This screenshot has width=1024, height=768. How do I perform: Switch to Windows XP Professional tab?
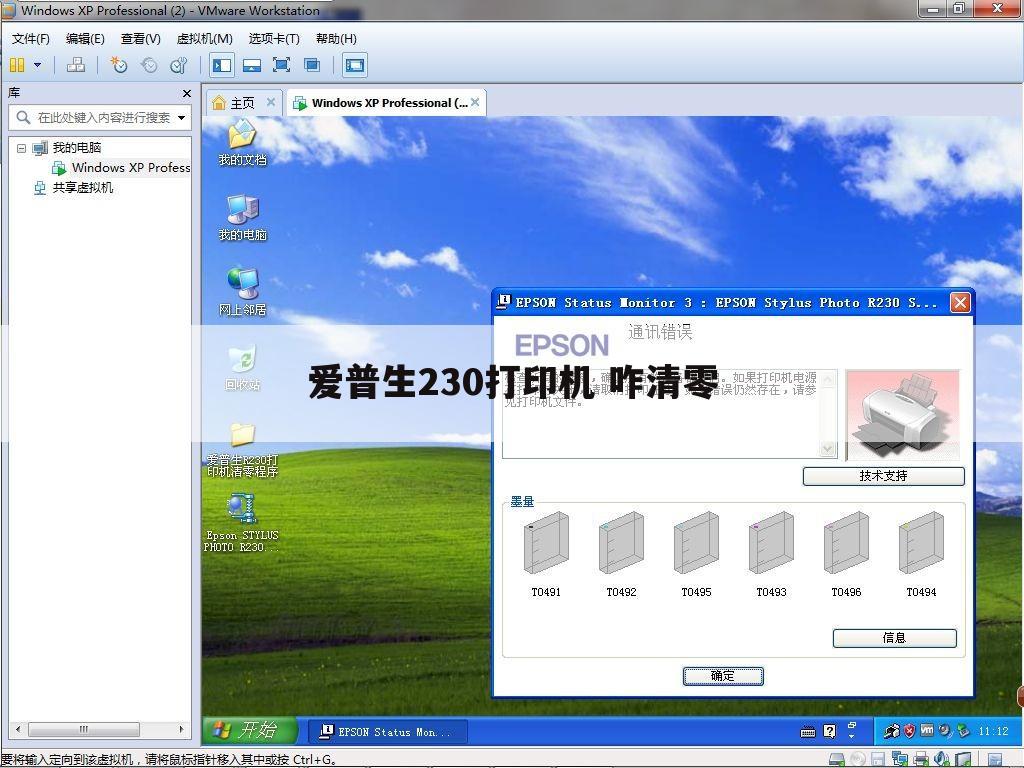click(x=389, y=103)
